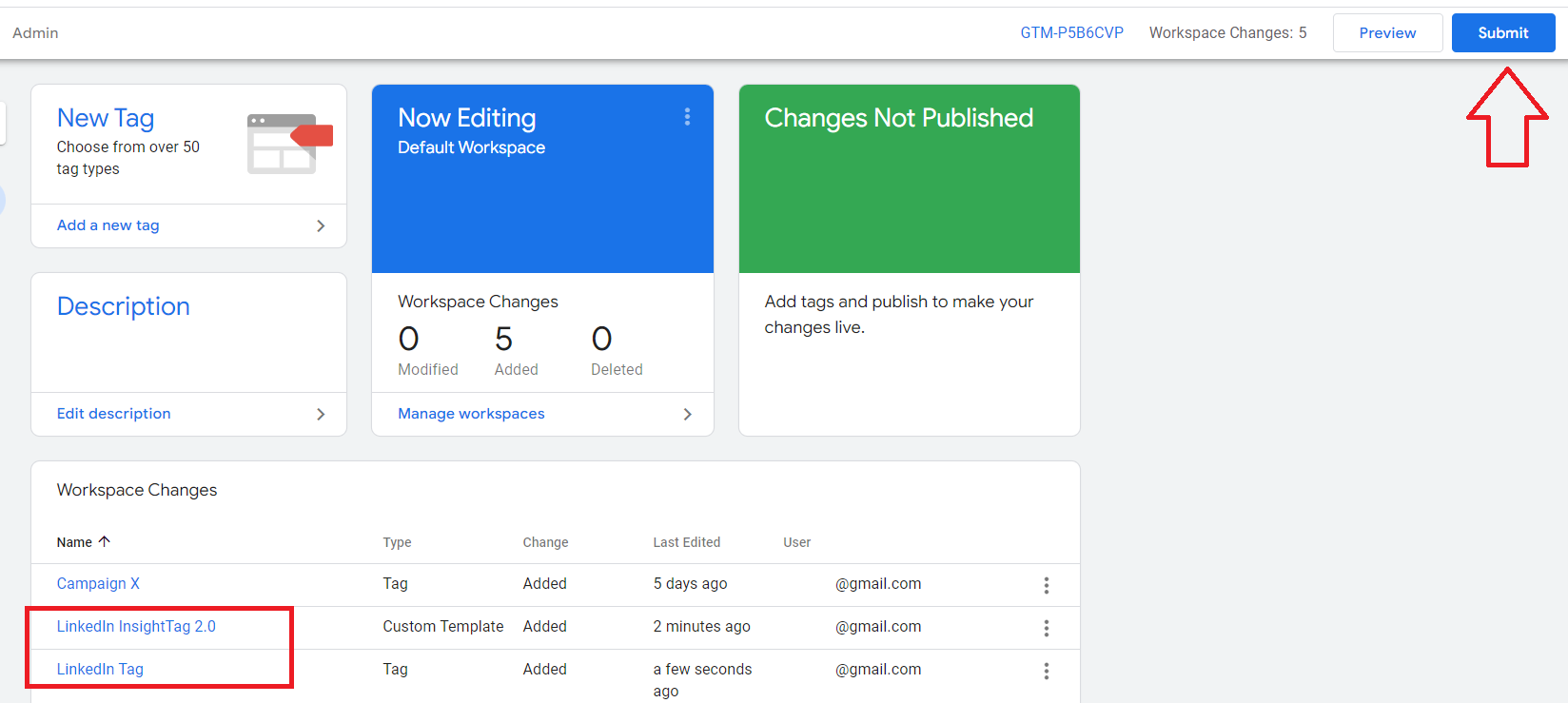
Task: Open container ID GTM-P5B6CVP link
Action: [x=1071, y=32]
